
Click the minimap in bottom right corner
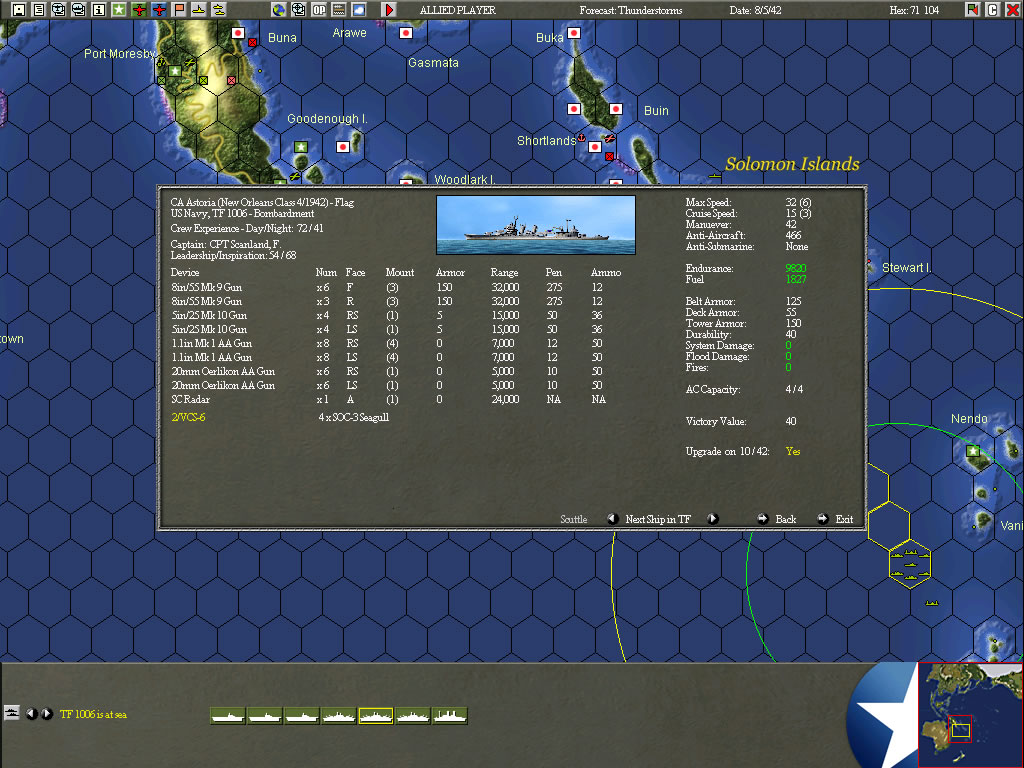click(970, 715)
